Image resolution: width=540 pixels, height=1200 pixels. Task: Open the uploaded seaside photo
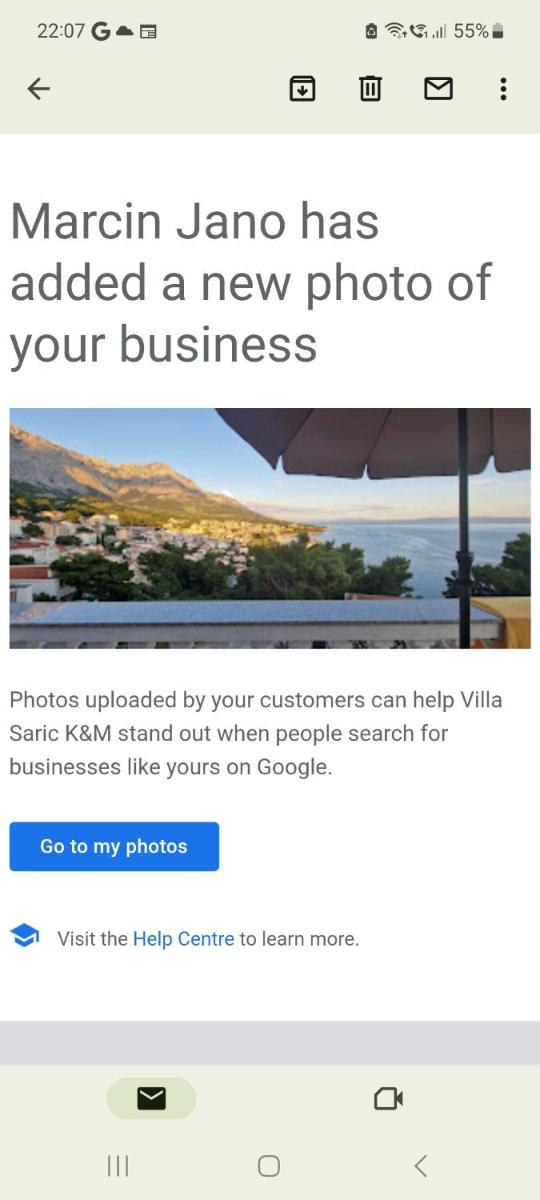point(270,528)
